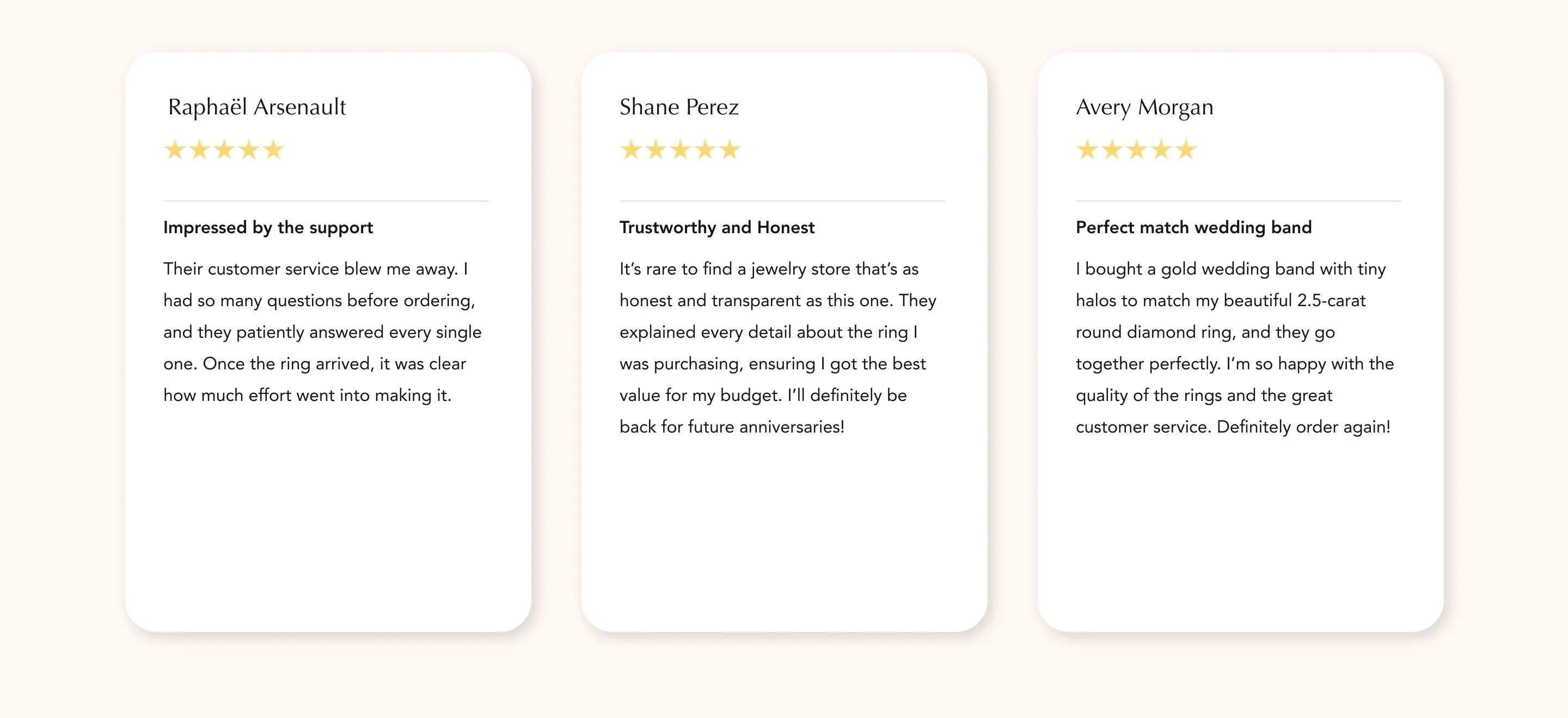Click the first star in Avery Morgan's rating
Screen dimensions: 1568x718
1087,150
